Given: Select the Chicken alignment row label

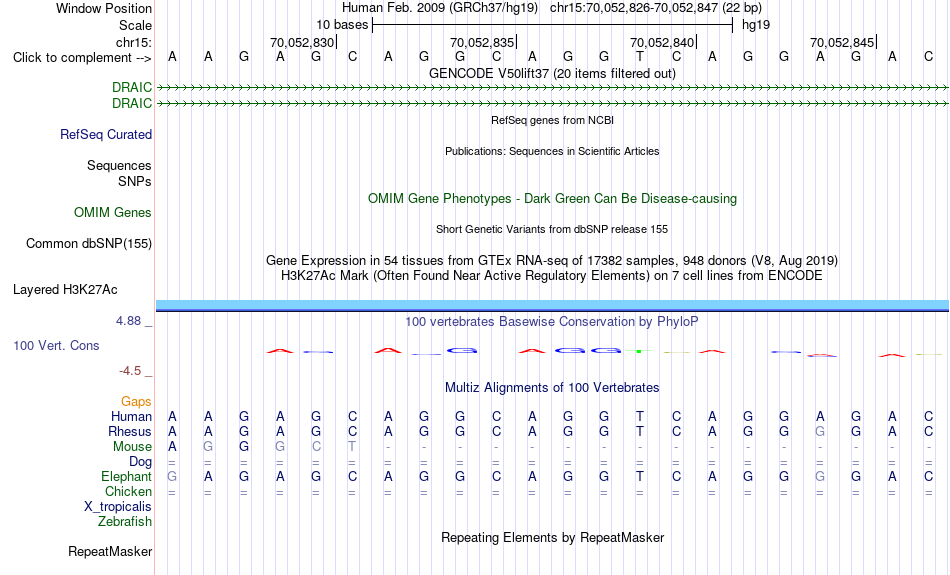Looking at the screenshot, I should (128, 491).
